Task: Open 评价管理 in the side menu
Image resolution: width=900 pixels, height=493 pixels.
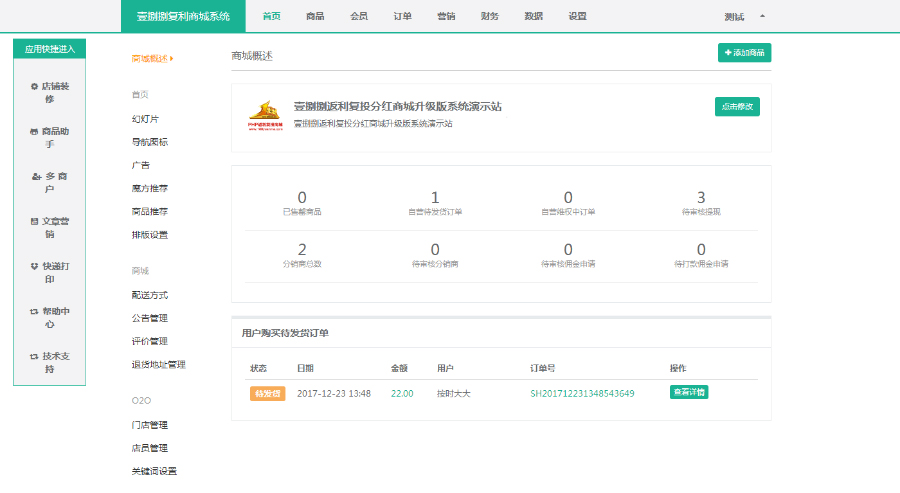Action: 150,341
